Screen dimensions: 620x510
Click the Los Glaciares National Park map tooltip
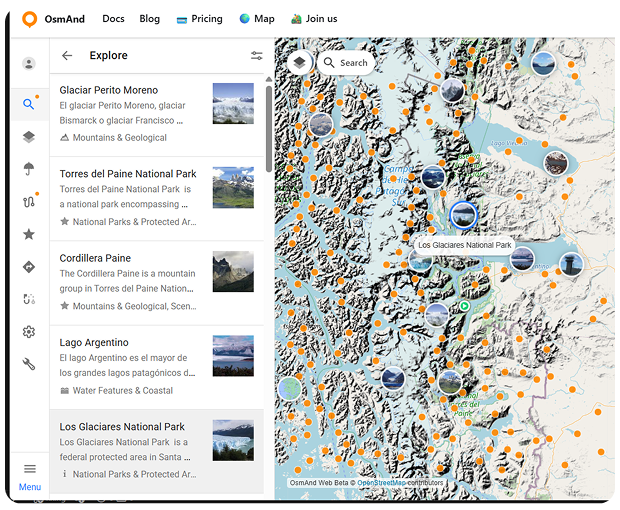click(465, 245)
